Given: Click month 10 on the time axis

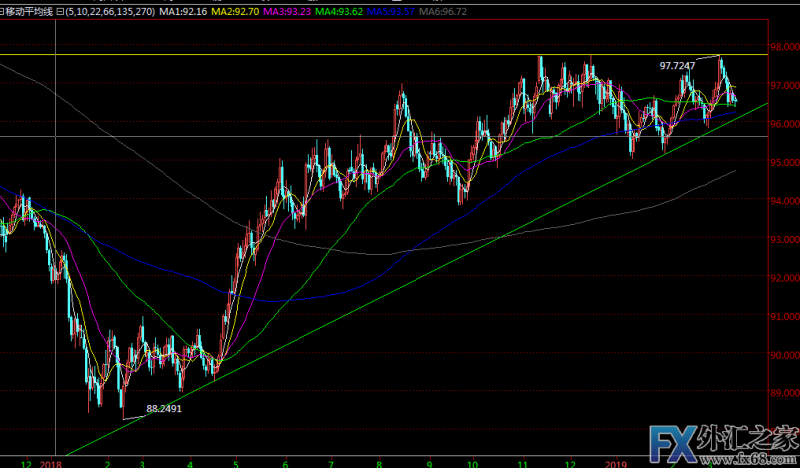Looking at the screenshot, I should click(471, 463).
